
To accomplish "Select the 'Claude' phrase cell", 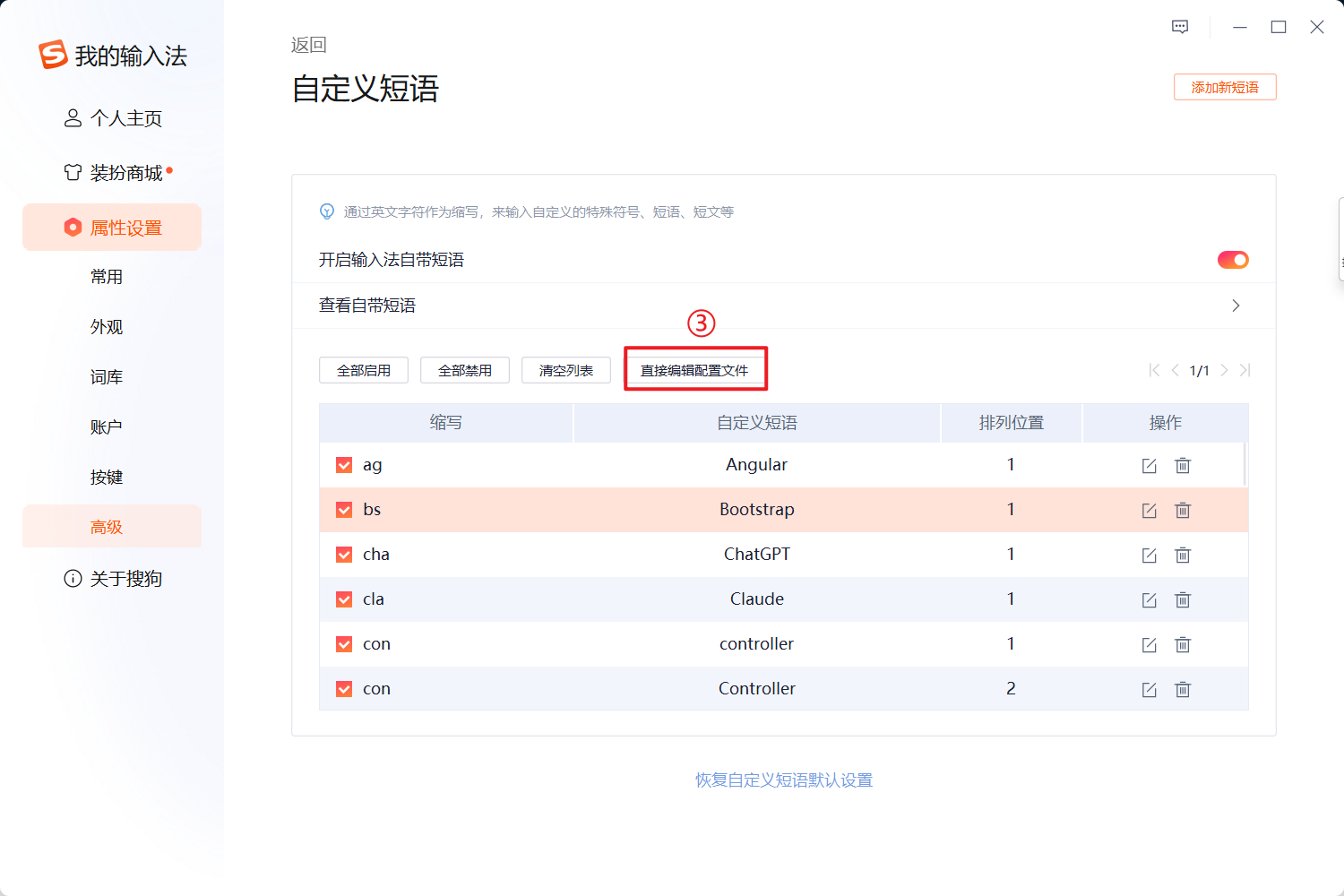I will coord(757,599).
